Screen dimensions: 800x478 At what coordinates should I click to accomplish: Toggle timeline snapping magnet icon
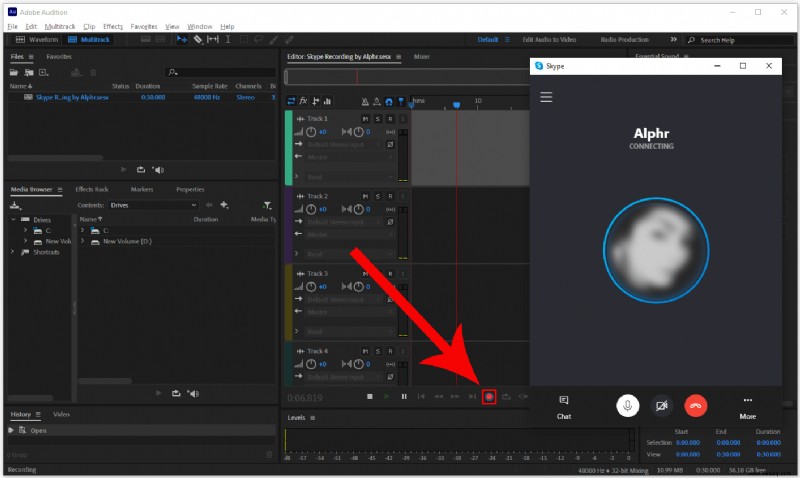389,102
